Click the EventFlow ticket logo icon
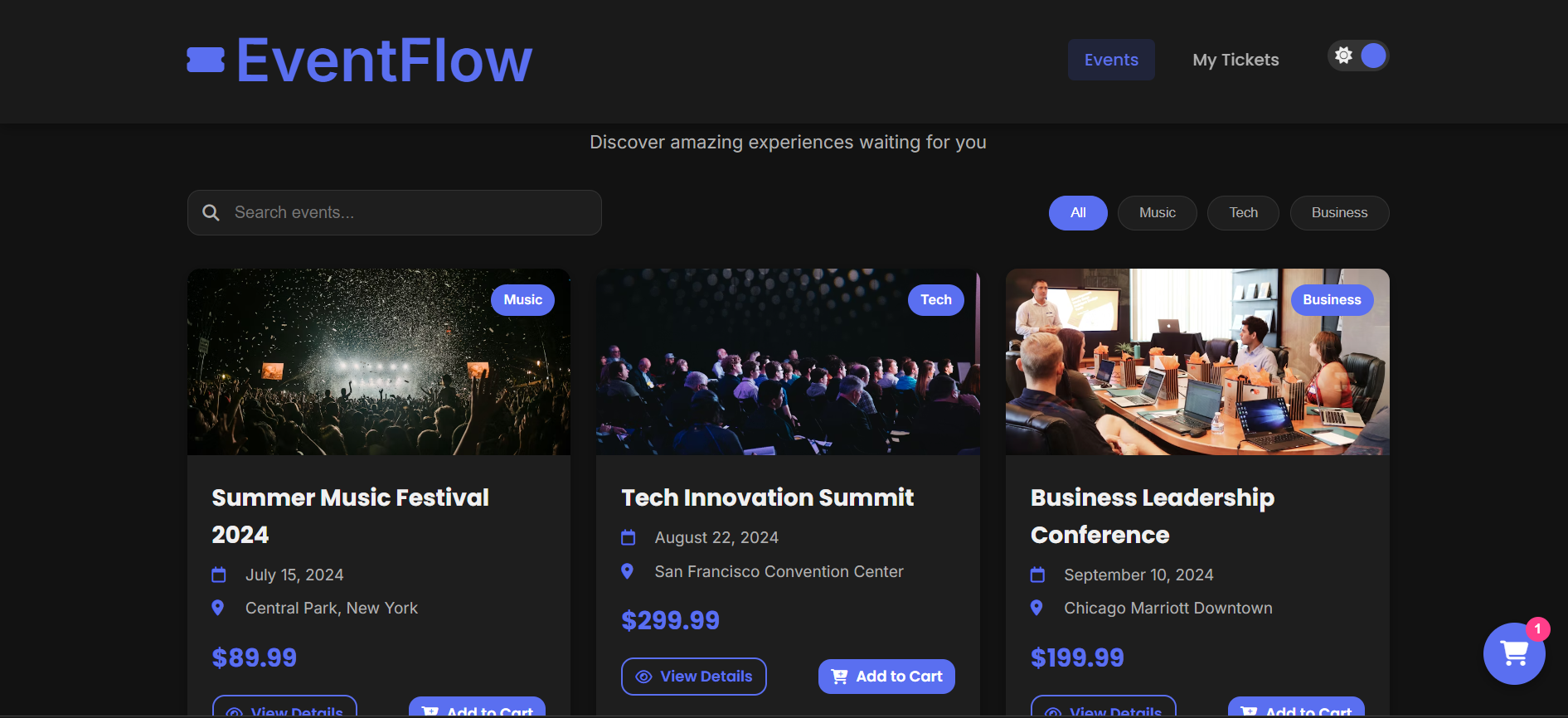 207,59
